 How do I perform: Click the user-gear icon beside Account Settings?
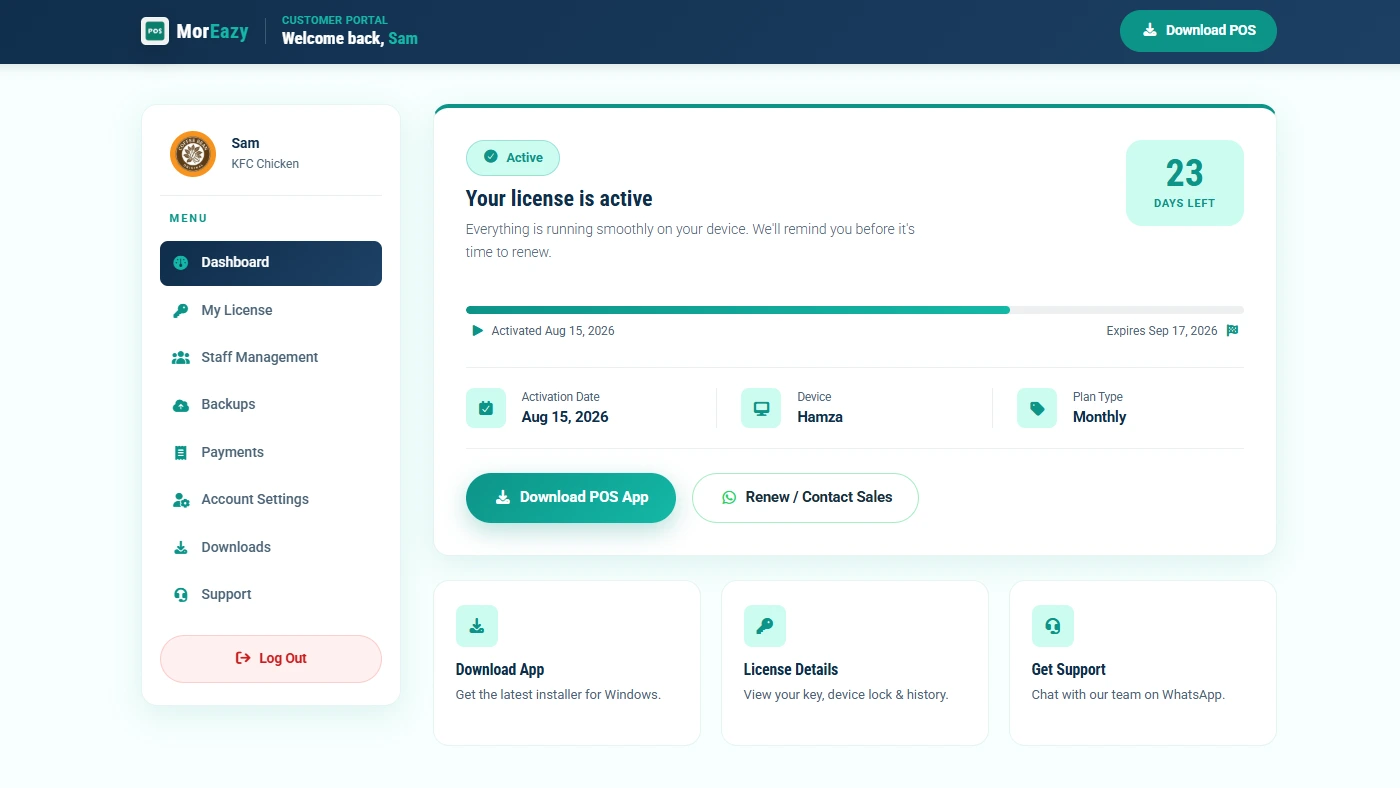pyautogui.click(x=181, y=500)
